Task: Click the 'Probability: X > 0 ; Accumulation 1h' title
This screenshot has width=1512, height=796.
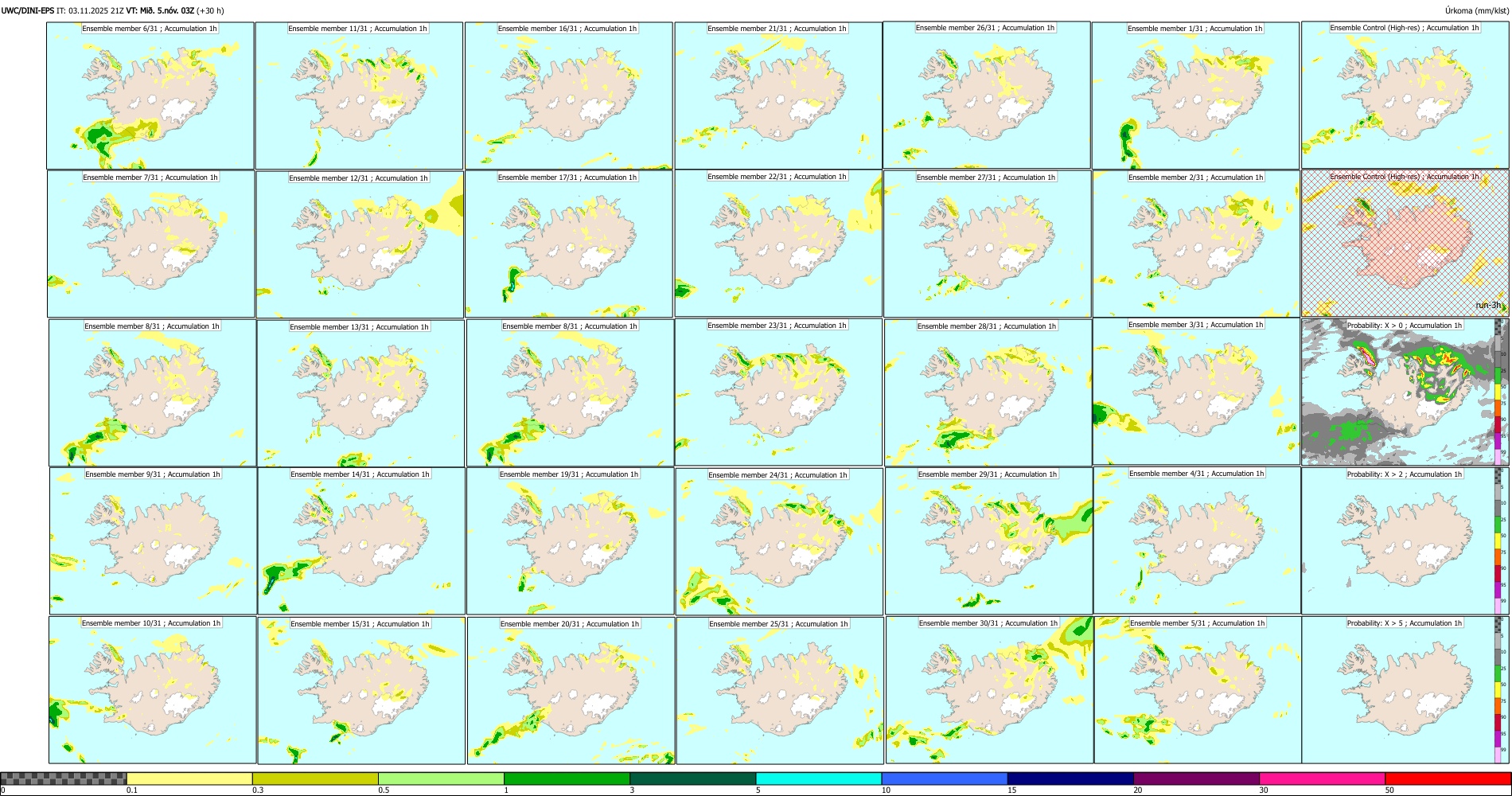Action: pyautogui.click(x=1404, y=326)
